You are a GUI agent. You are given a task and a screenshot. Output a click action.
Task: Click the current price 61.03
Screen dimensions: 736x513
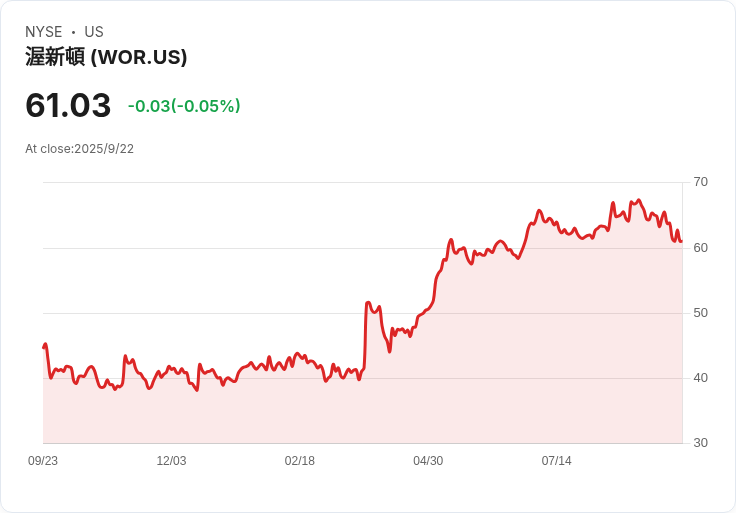(68, 105)
